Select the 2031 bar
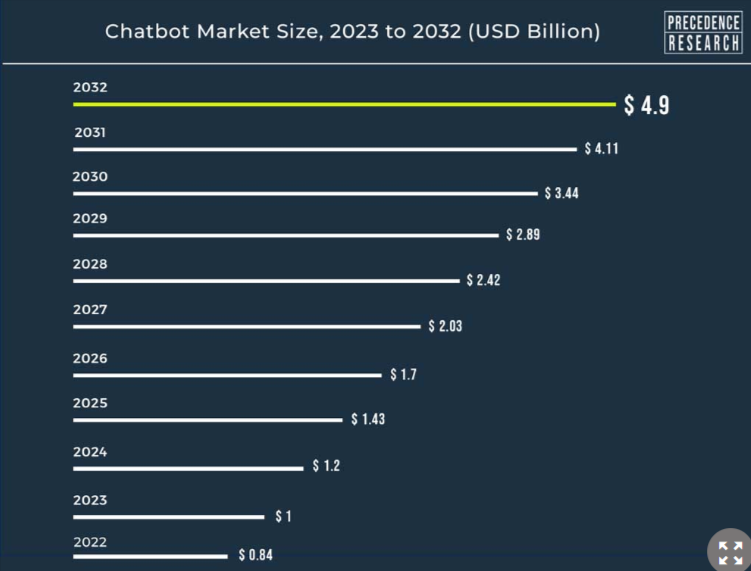The image size is (751, 571). point(324,149)
